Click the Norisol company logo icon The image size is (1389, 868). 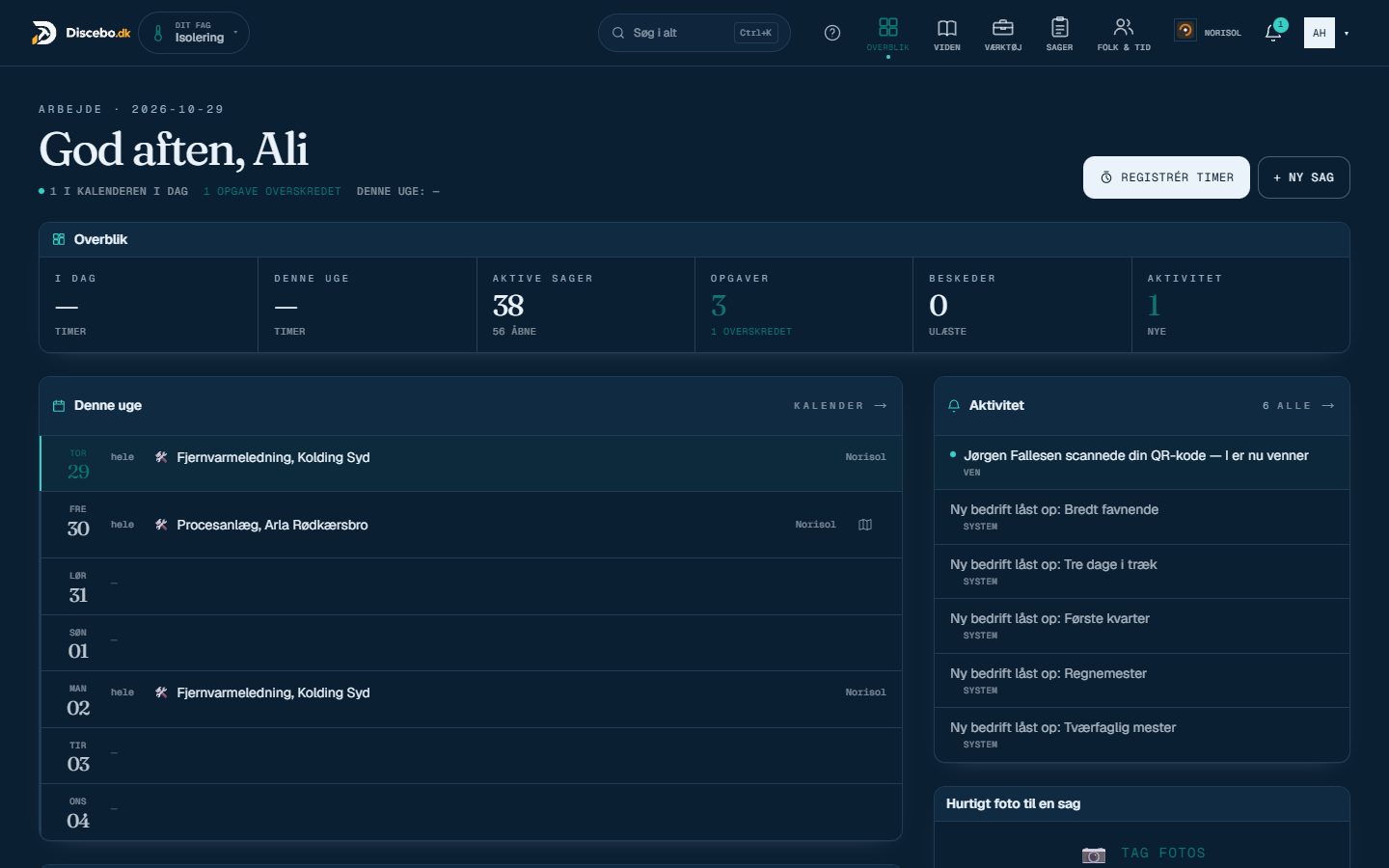click(x=1185, y=31)
